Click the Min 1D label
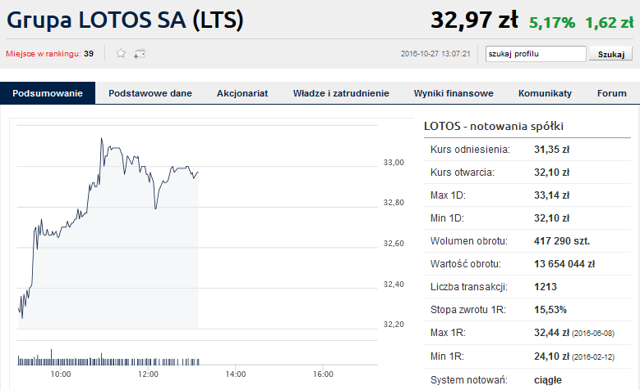The width and height of the screenshot is (640, 390). pyautogui.click(x=447, y=218)
